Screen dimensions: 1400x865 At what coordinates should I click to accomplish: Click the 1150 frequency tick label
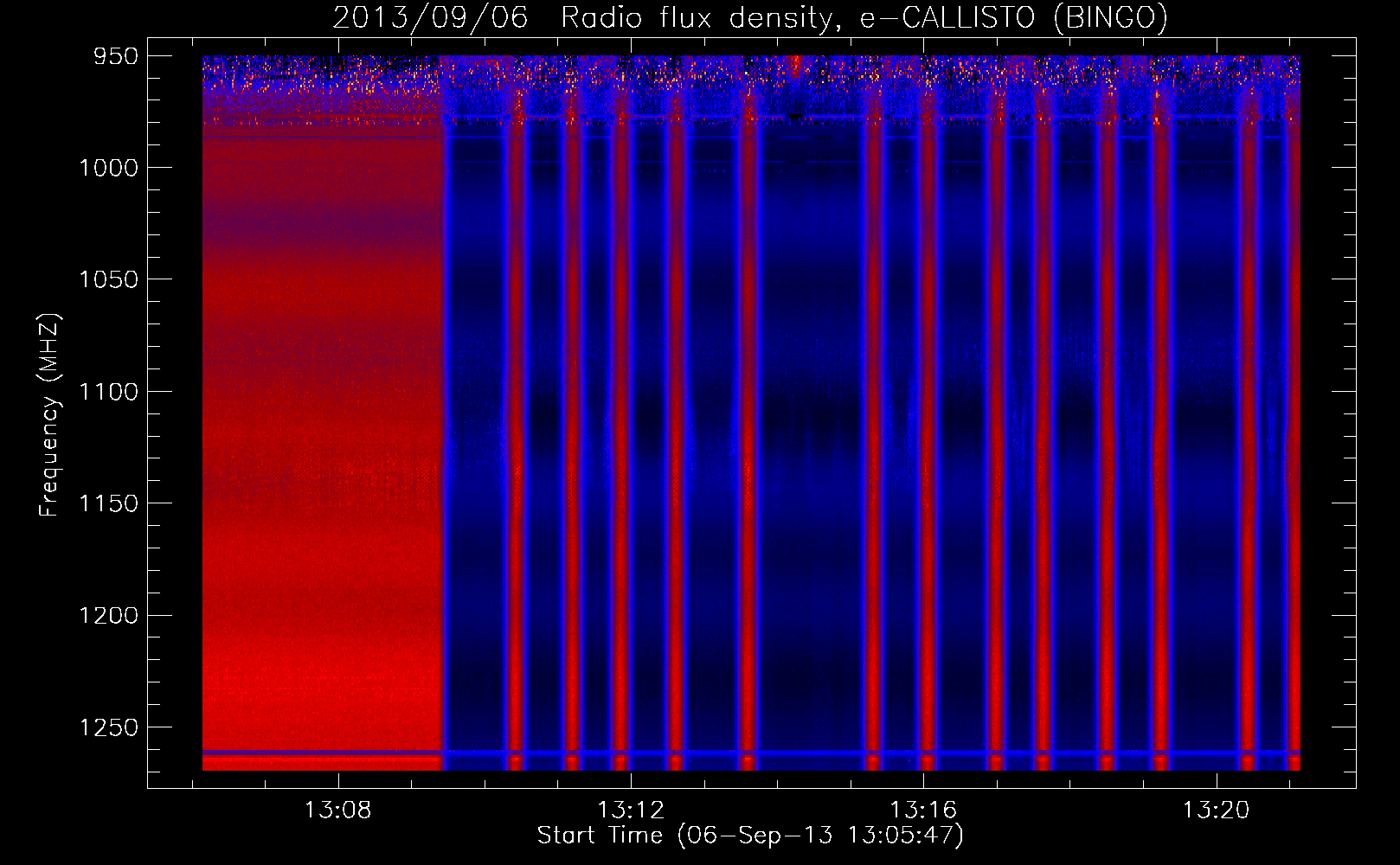[x=108, y=503]
